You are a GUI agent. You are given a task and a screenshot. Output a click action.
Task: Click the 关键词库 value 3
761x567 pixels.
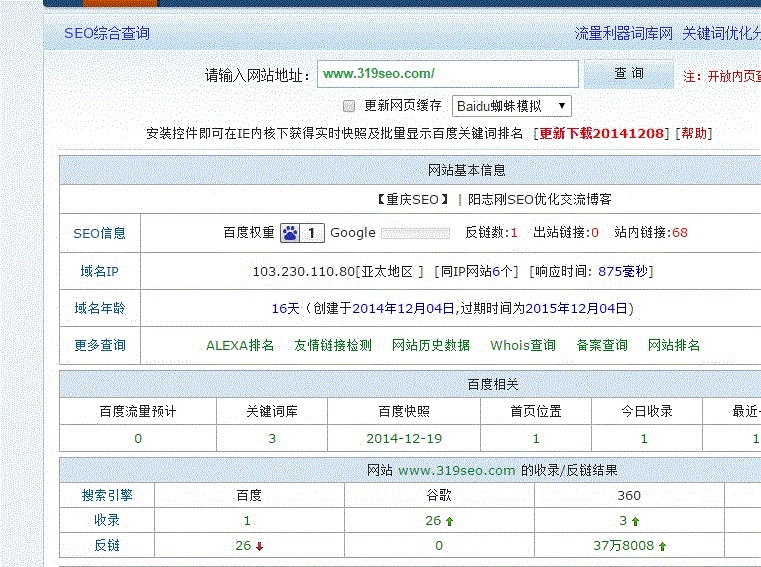tap(272, 439)
